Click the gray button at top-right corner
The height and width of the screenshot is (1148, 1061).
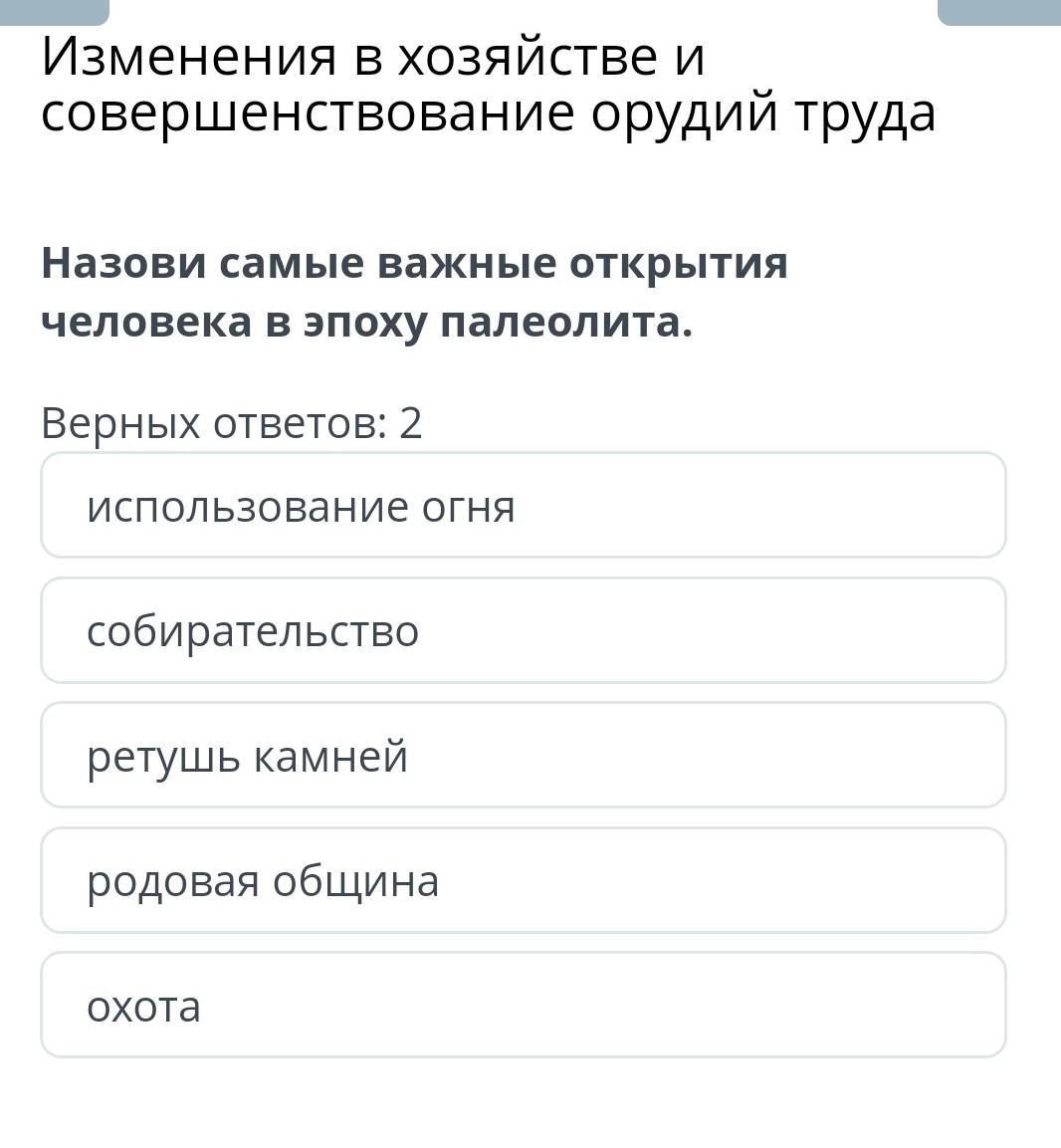point(999,12)
